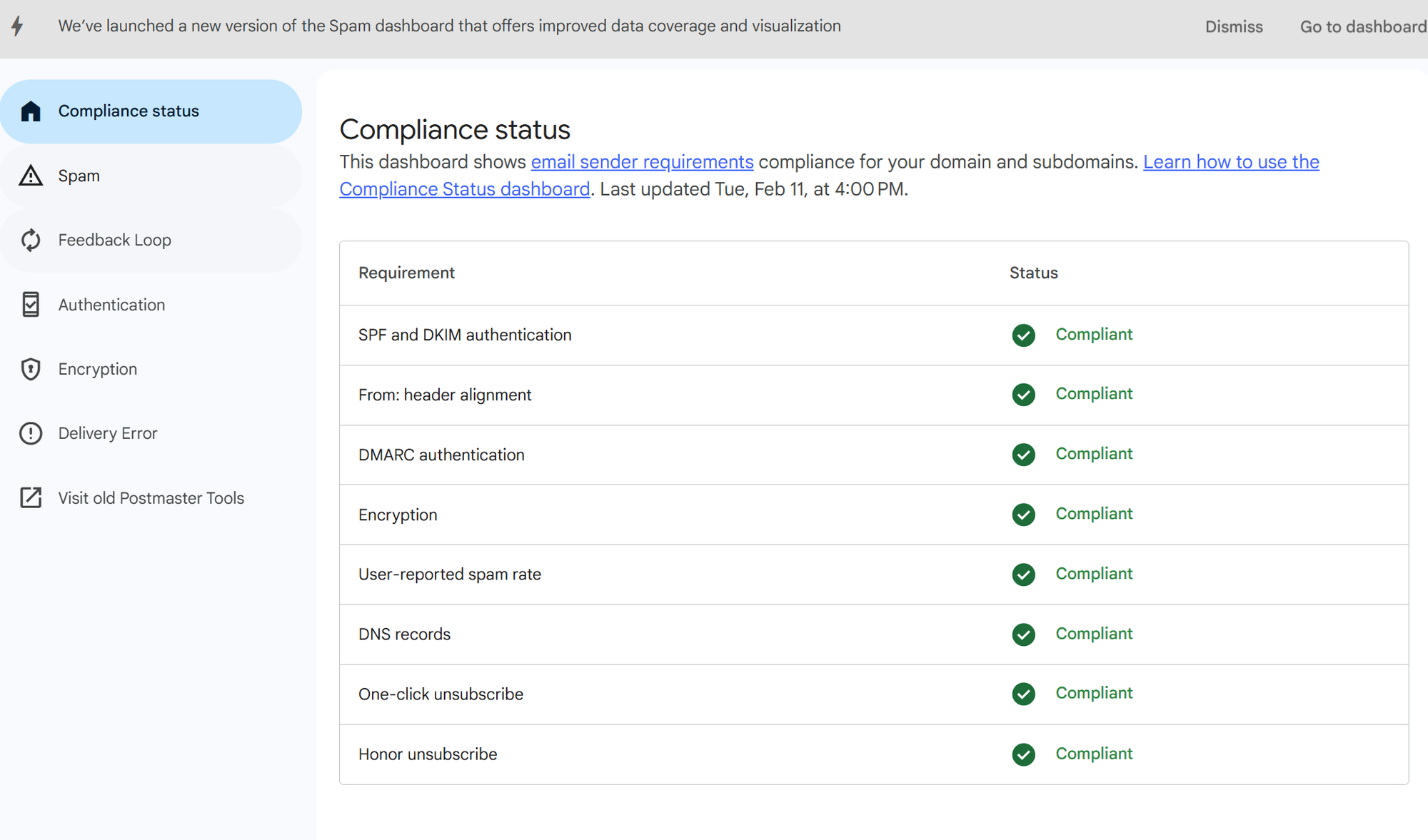Image resolution: width=1428 pixels, height=840 pixels.
Task: Click Compliant status for One-click unsubscribe
Action: click(x=1093, y=693)
